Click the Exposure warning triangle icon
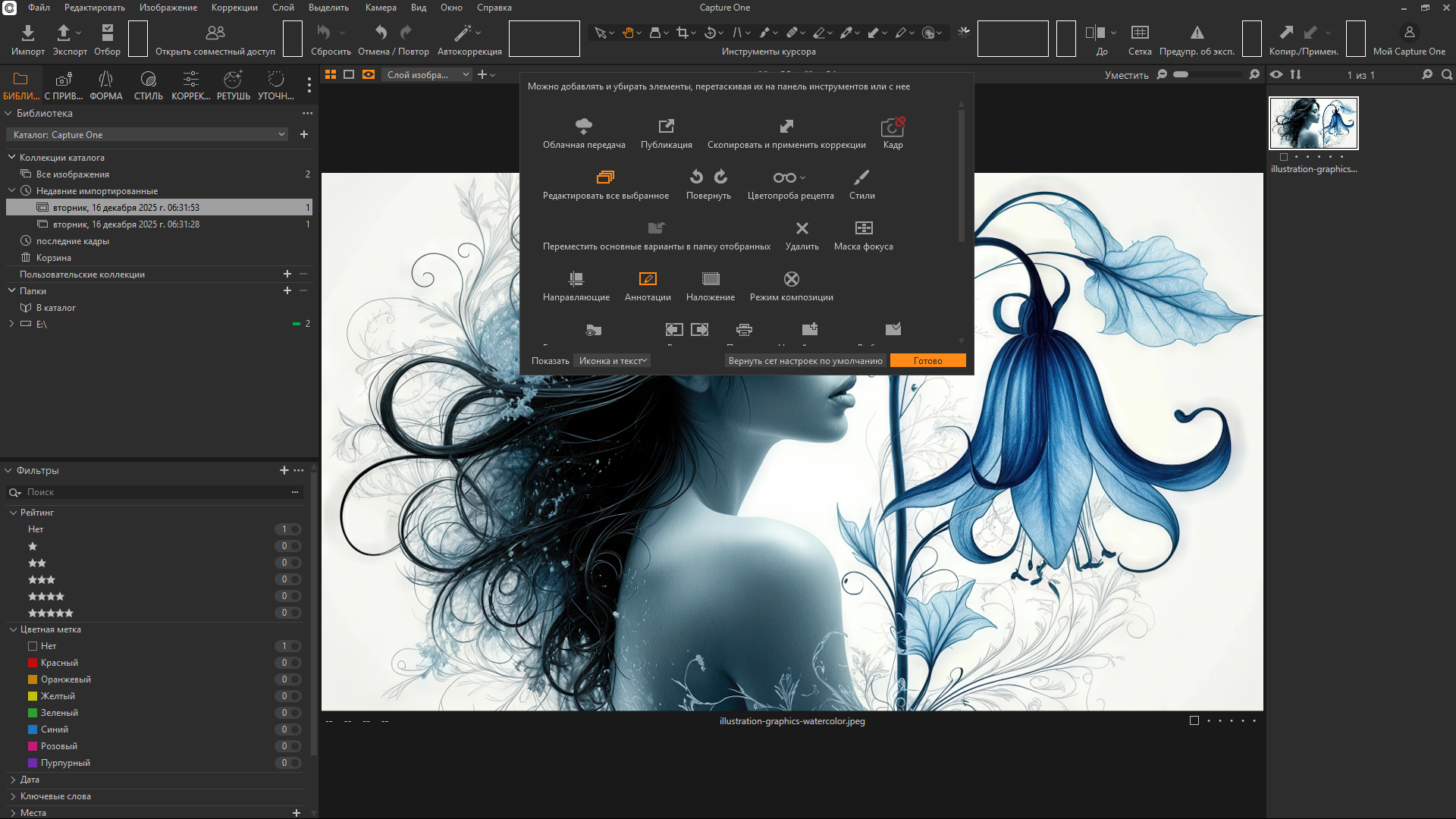 tap(1197, 33)
